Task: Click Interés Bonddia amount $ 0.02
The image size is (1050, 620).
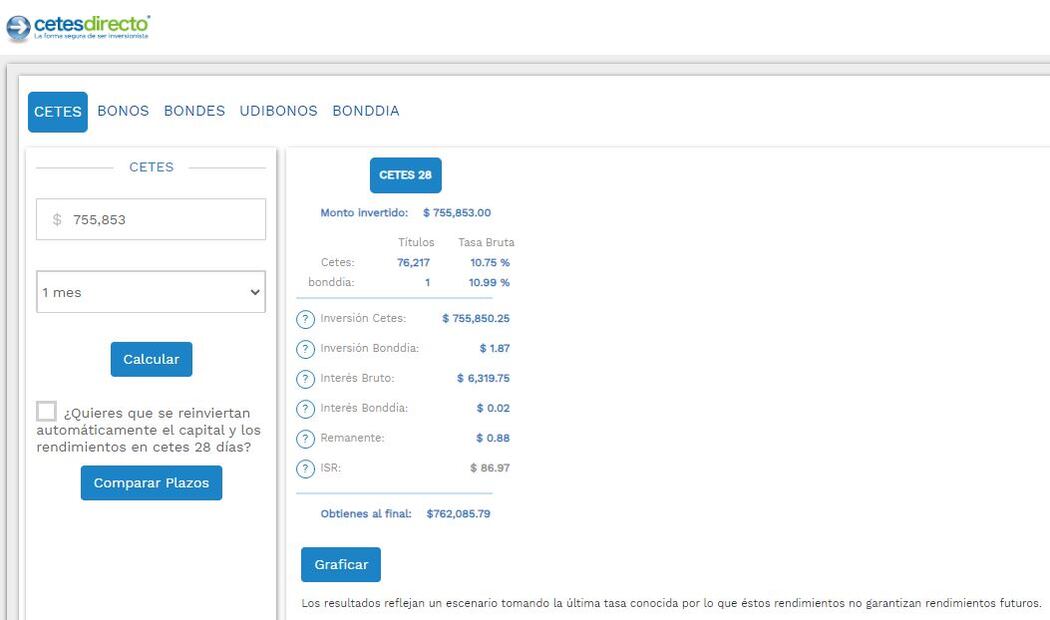Action: 493,408
